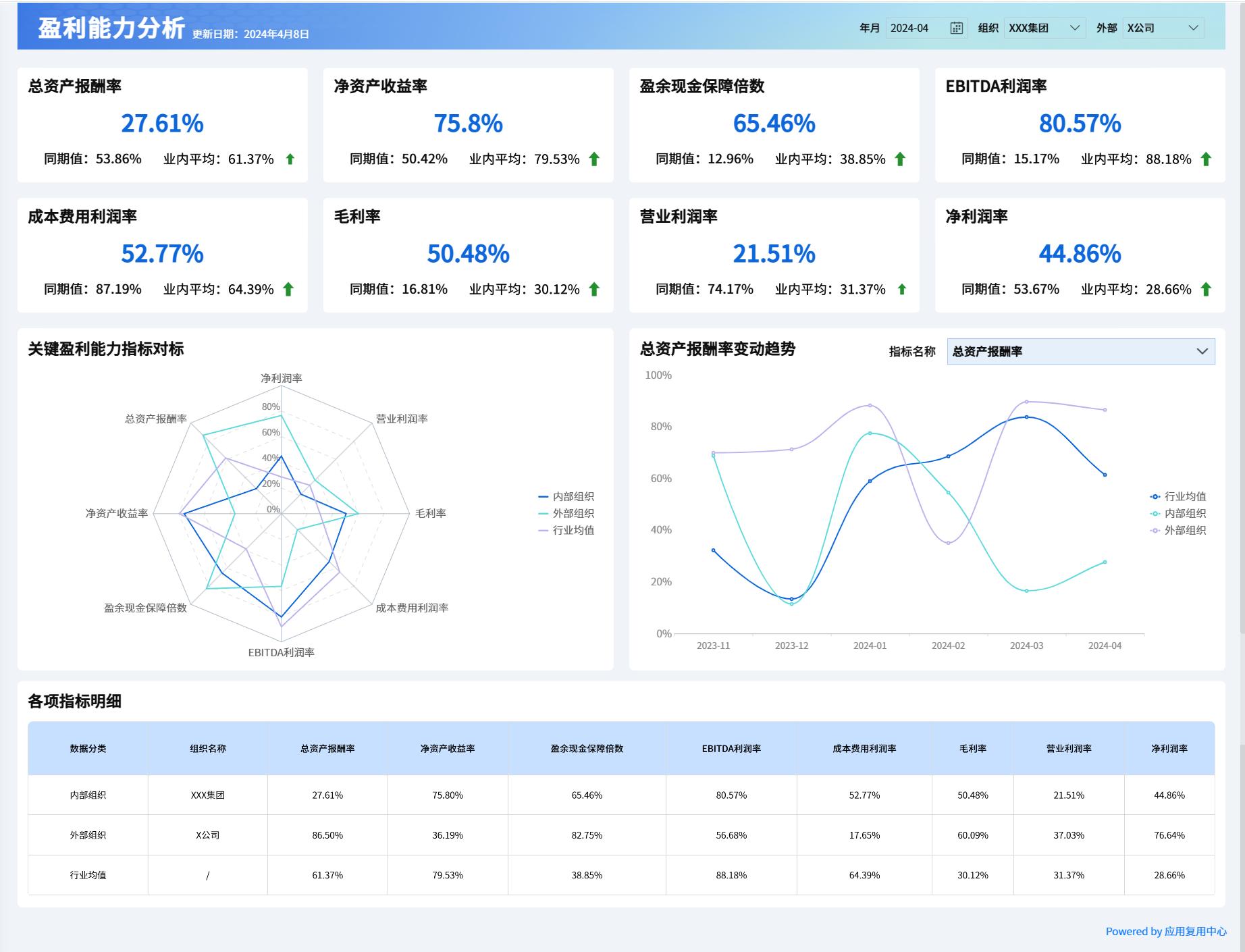Click the green up arrow on 营业利润率 card
The width and height of the screenshot is (1245, 952).
tap(903, 289)
